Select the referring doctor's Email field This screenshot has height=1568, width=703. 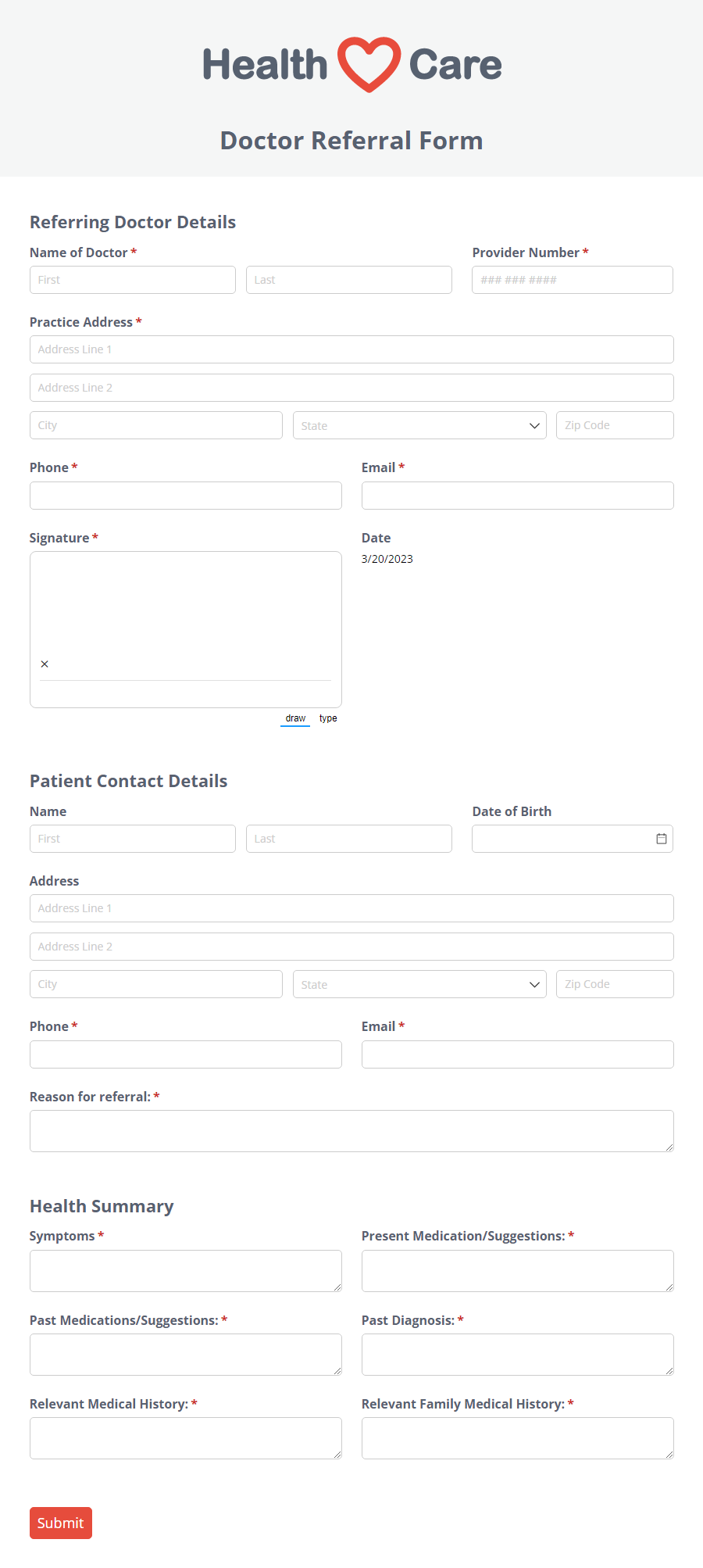[518, 496]
